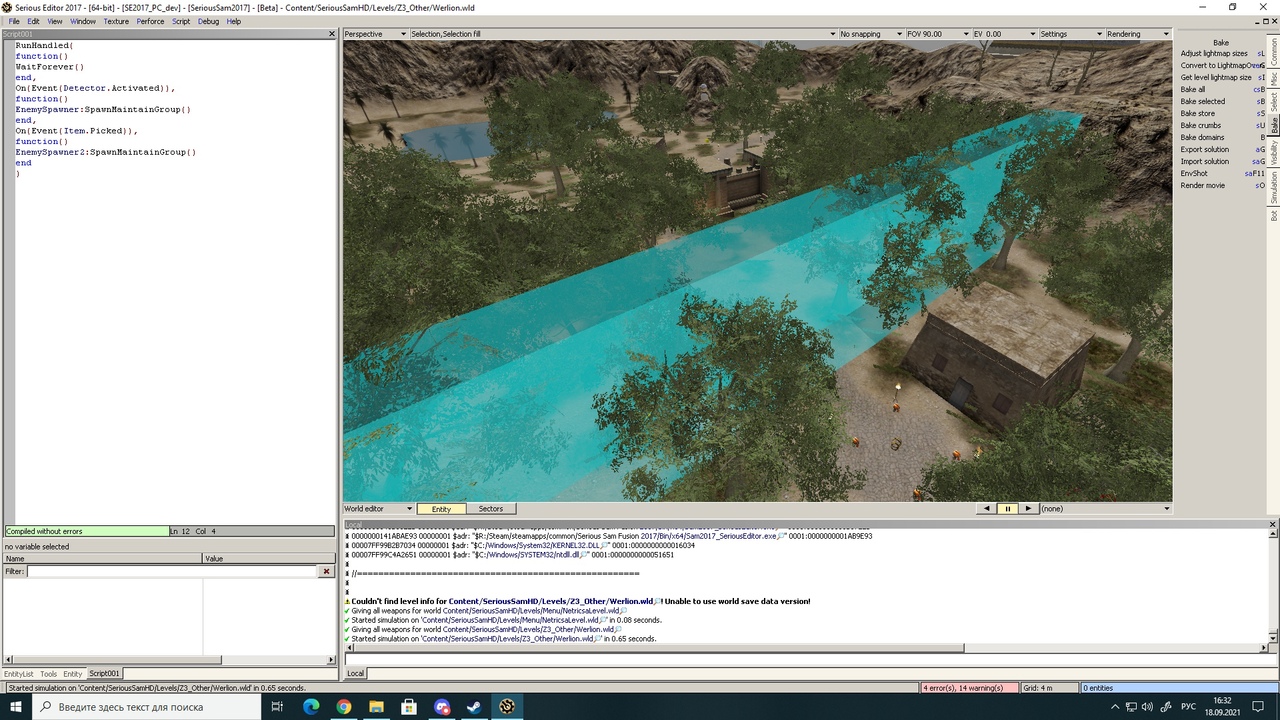Open the Help menu
Viewport: 1280px width, 720px height.
234,21
